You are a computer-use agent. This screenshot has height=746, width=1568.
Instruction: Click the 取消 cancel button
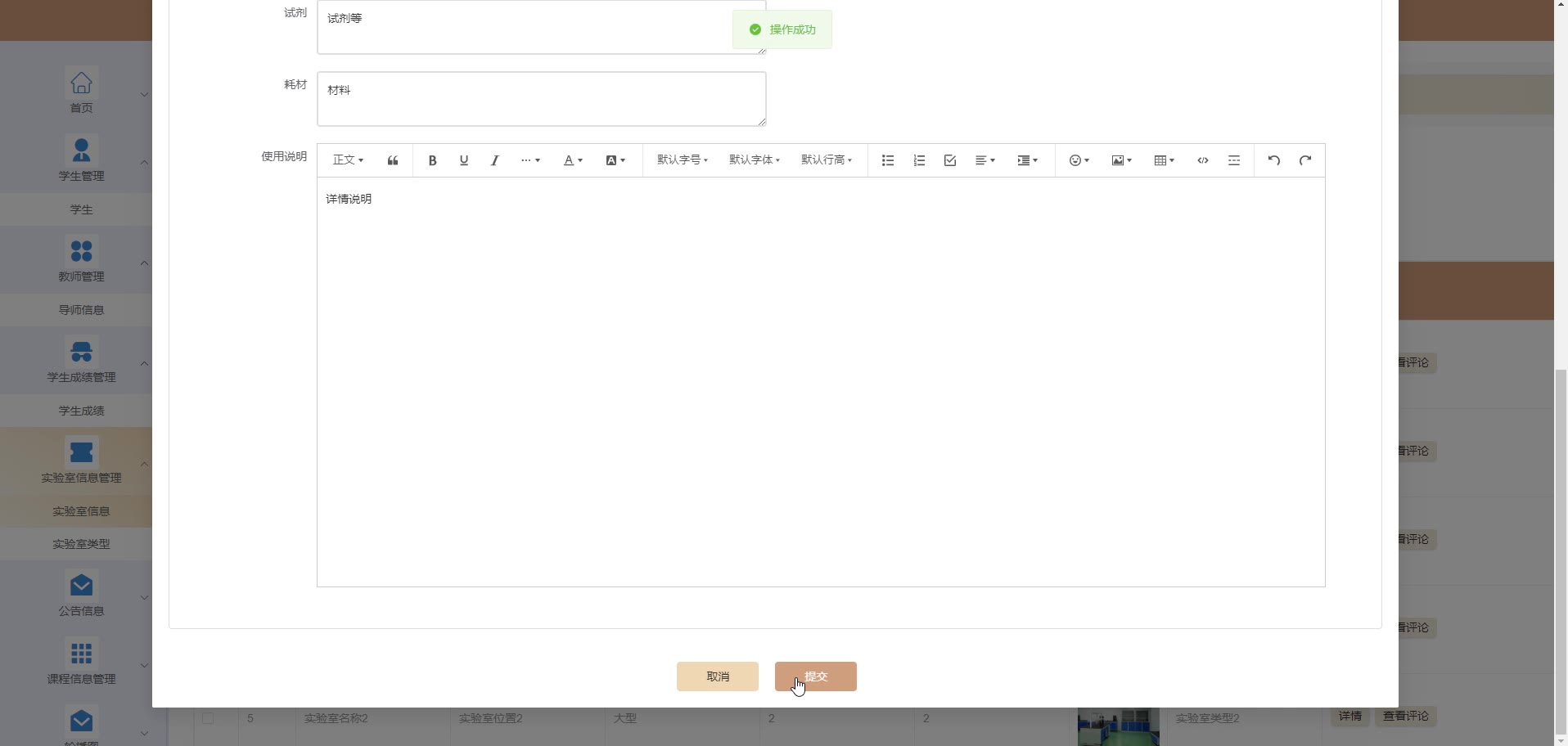[x=718, y=676]
